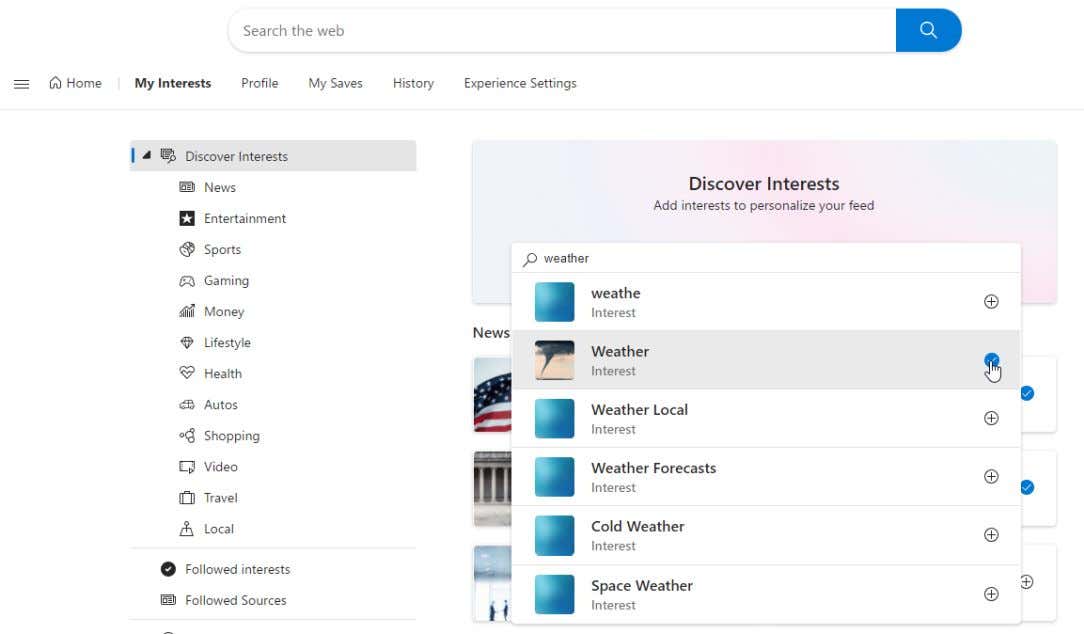
Task: Click the interest search magnifier icon
Action: (x=530, y=259)
